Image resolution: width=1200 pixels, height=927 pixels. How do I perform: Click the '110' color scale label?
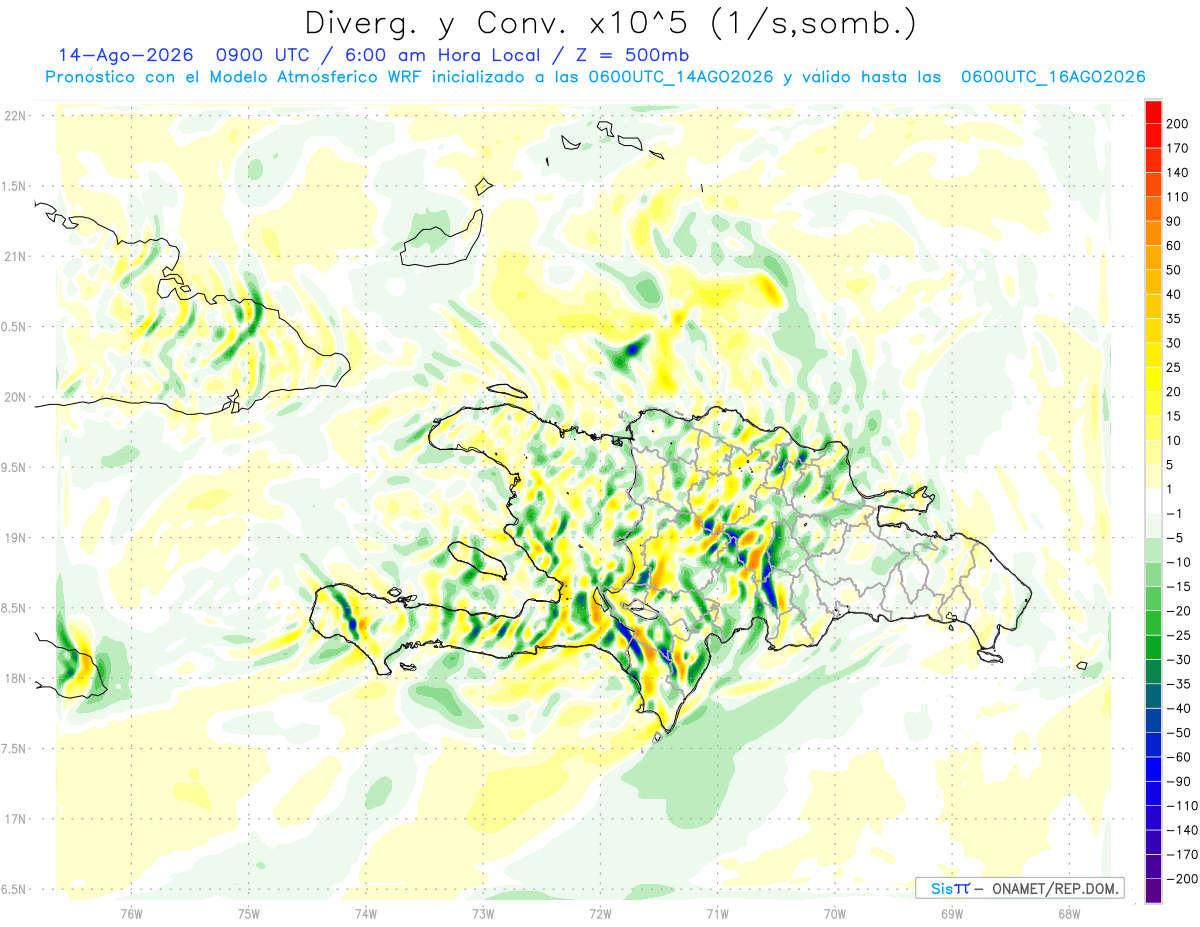pyautogui.click(x=1178, y=197)
